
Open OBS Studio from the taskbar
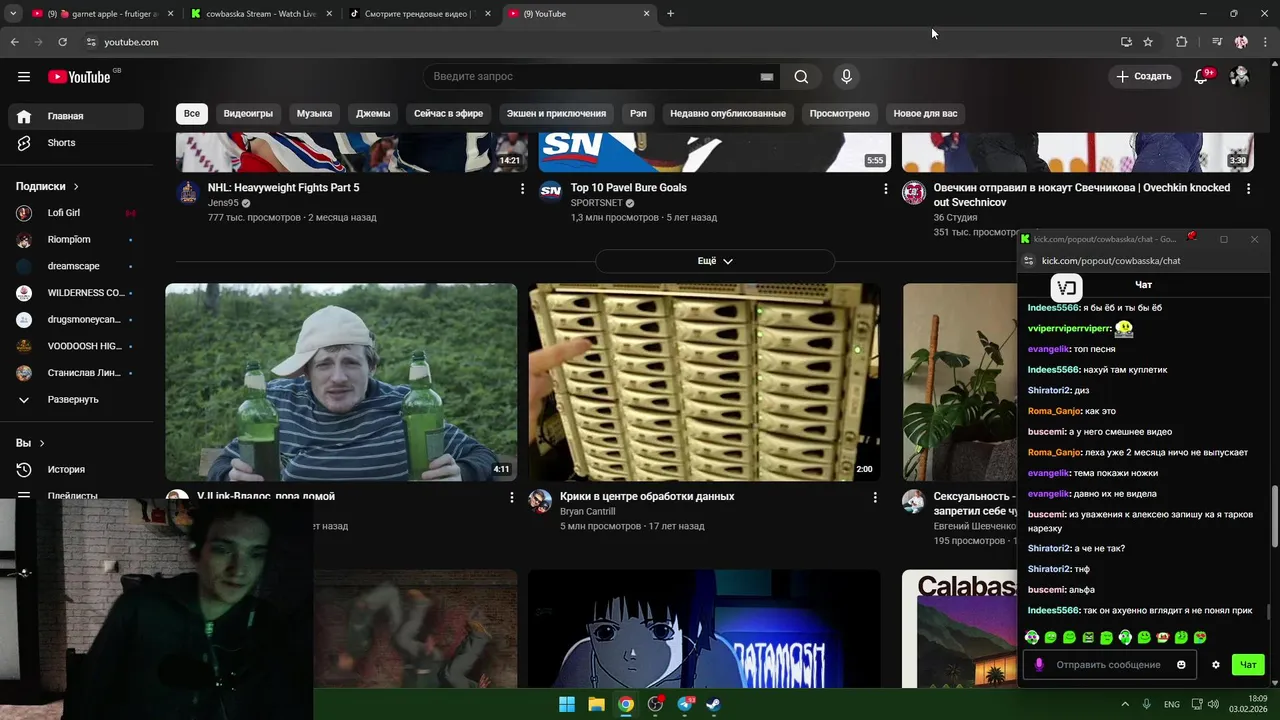click(655, 704)
